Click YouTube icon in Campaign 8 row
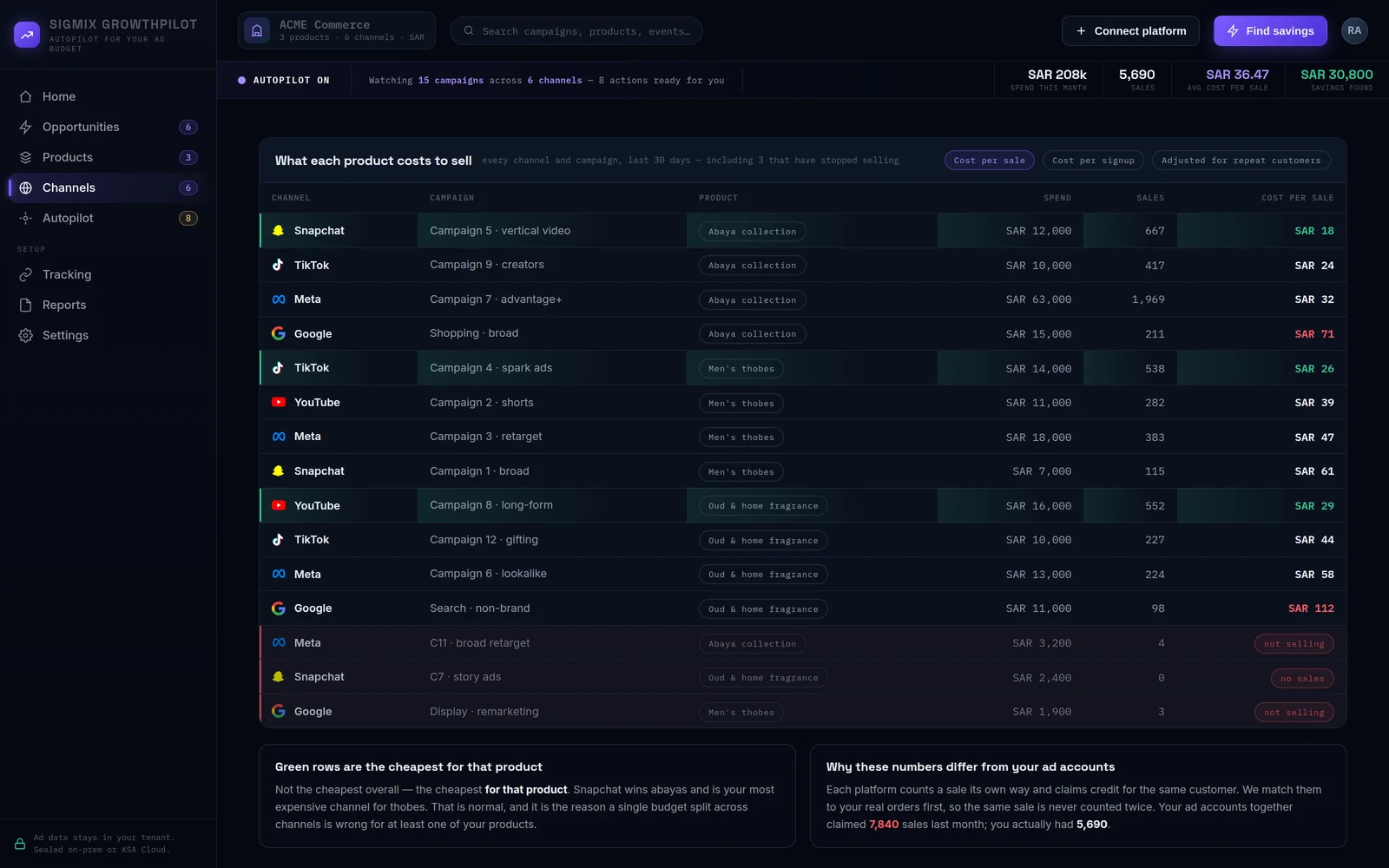 [x=279, y=505]
